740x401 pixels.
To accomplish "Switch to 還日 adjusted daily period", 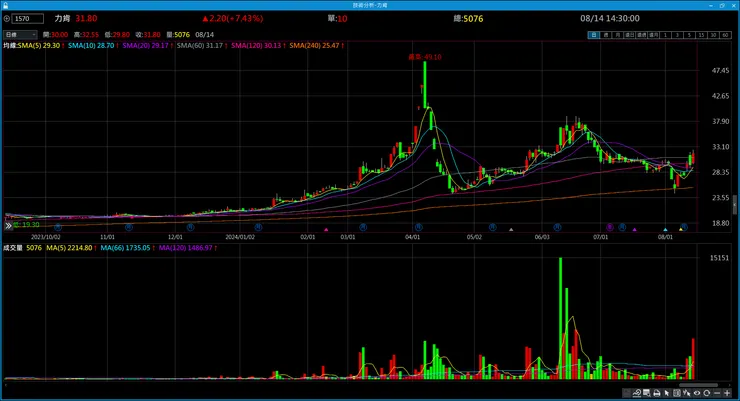I will click(630, 35).
